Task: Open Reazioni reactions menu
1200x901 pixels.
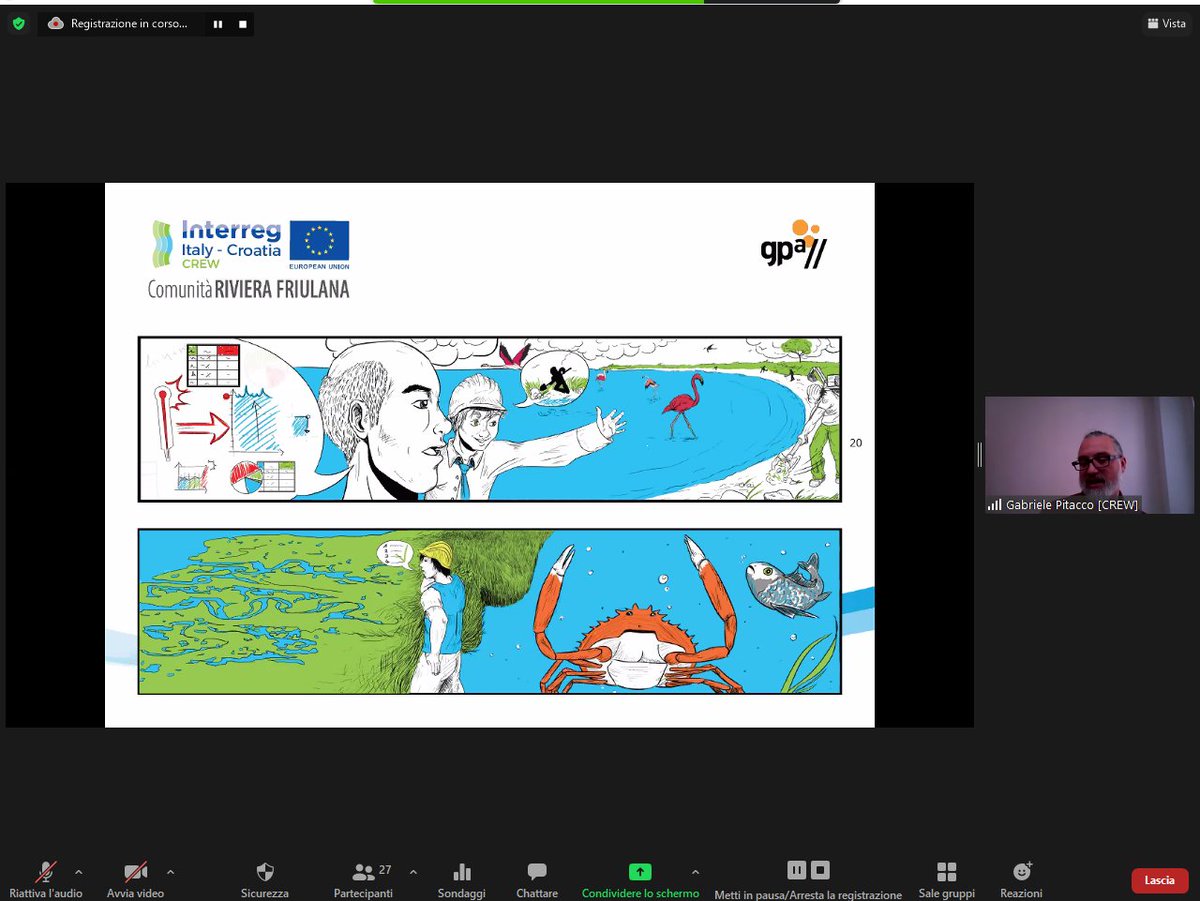Action: pos(1021,879)
